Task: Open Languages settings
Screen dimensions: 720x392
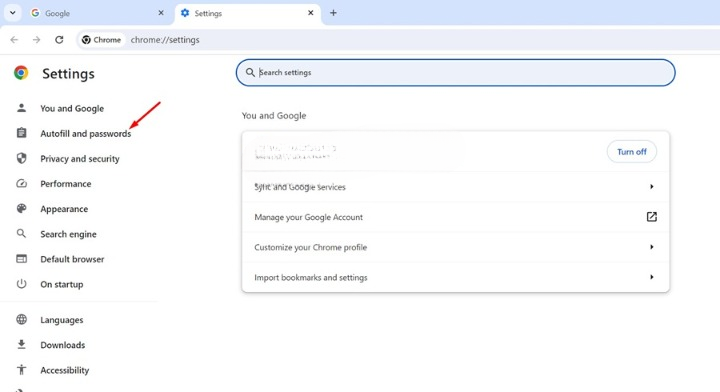Action: (62, 320)
